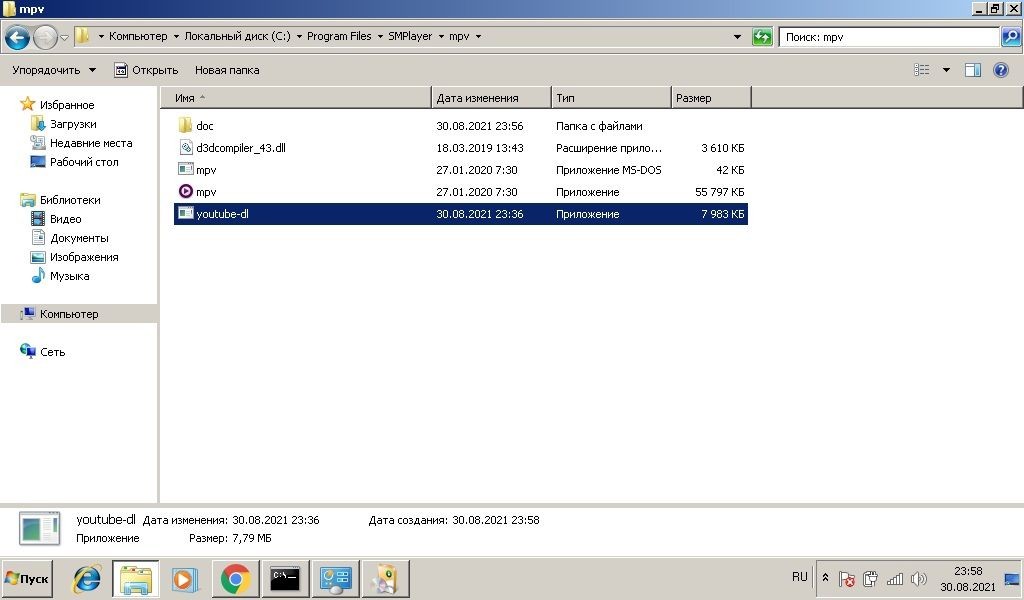Screen dimensions: 1024x600
Task: Change the view with the view icon
Action: [921, 70]
